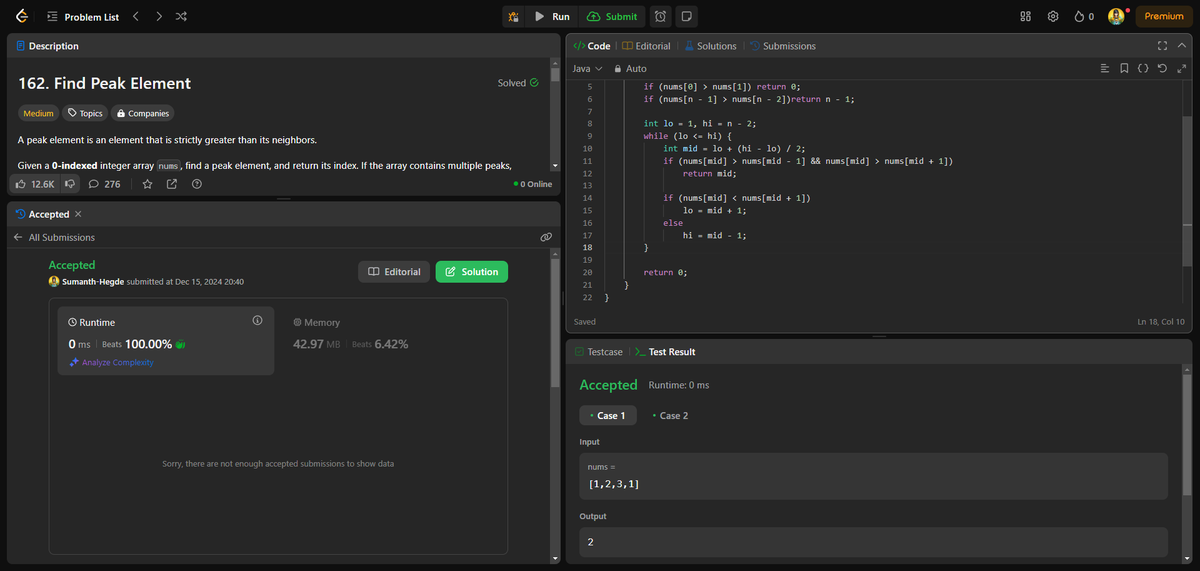Select the Runtime stats card
The image size is (1200, 571).
pyautogui.click(x=166, y=340)
